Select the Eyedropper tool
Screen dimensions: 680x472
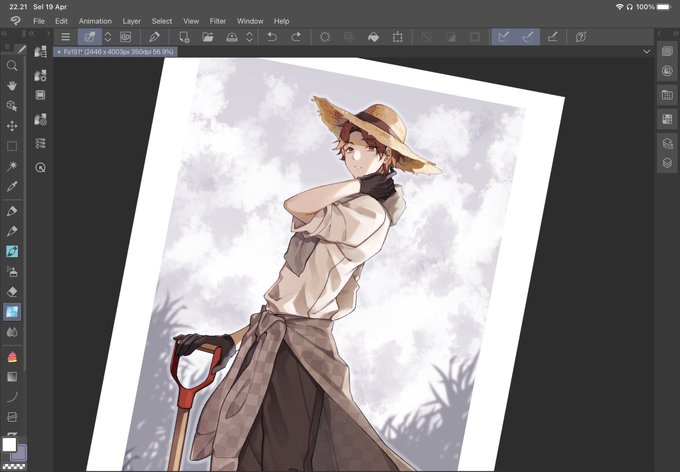point(12,187)
